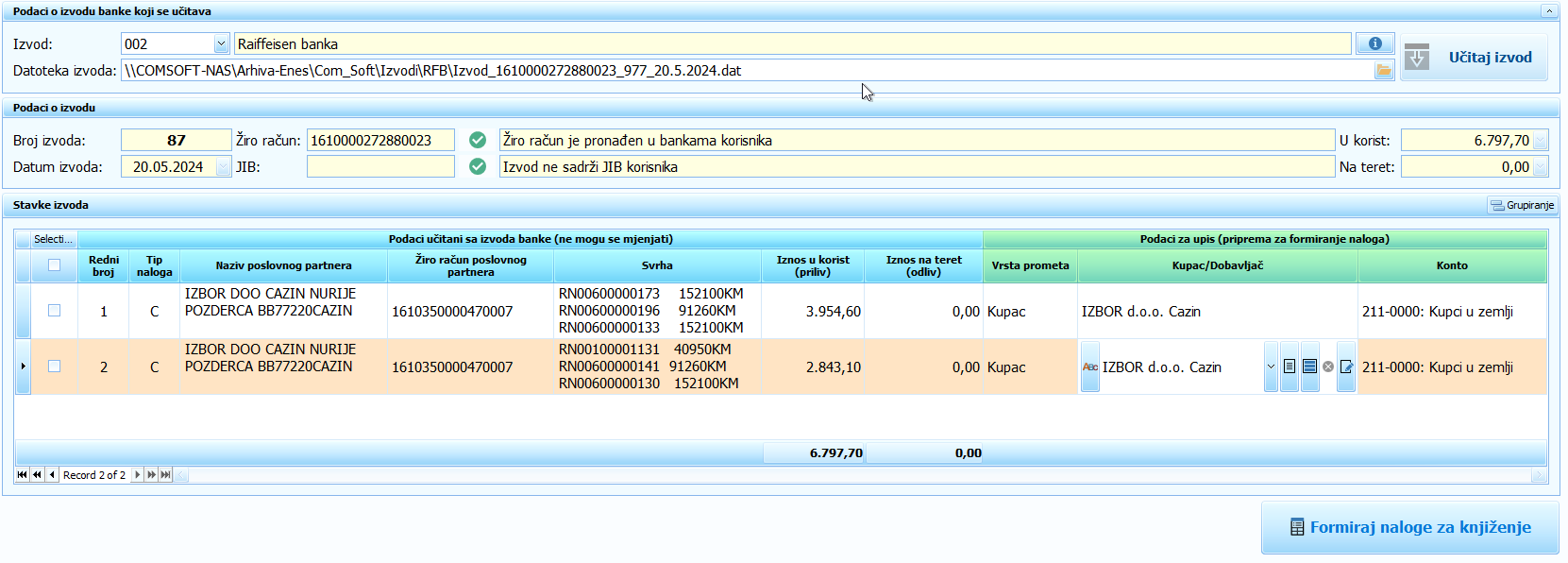Click 'Formiraj naloge za knjiženje' button
The height and width of the screenshot is (563, 1568).
(x=1409, y=527)
